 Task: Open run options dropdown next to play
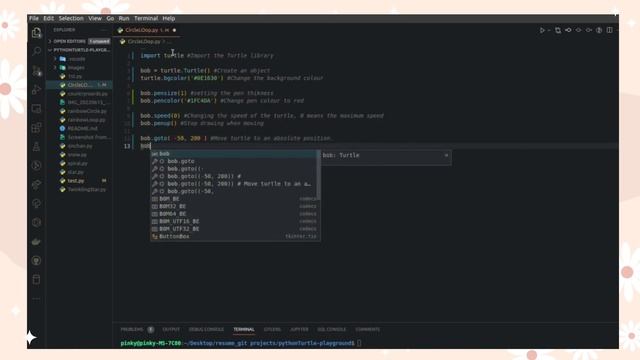coord(549,30)
